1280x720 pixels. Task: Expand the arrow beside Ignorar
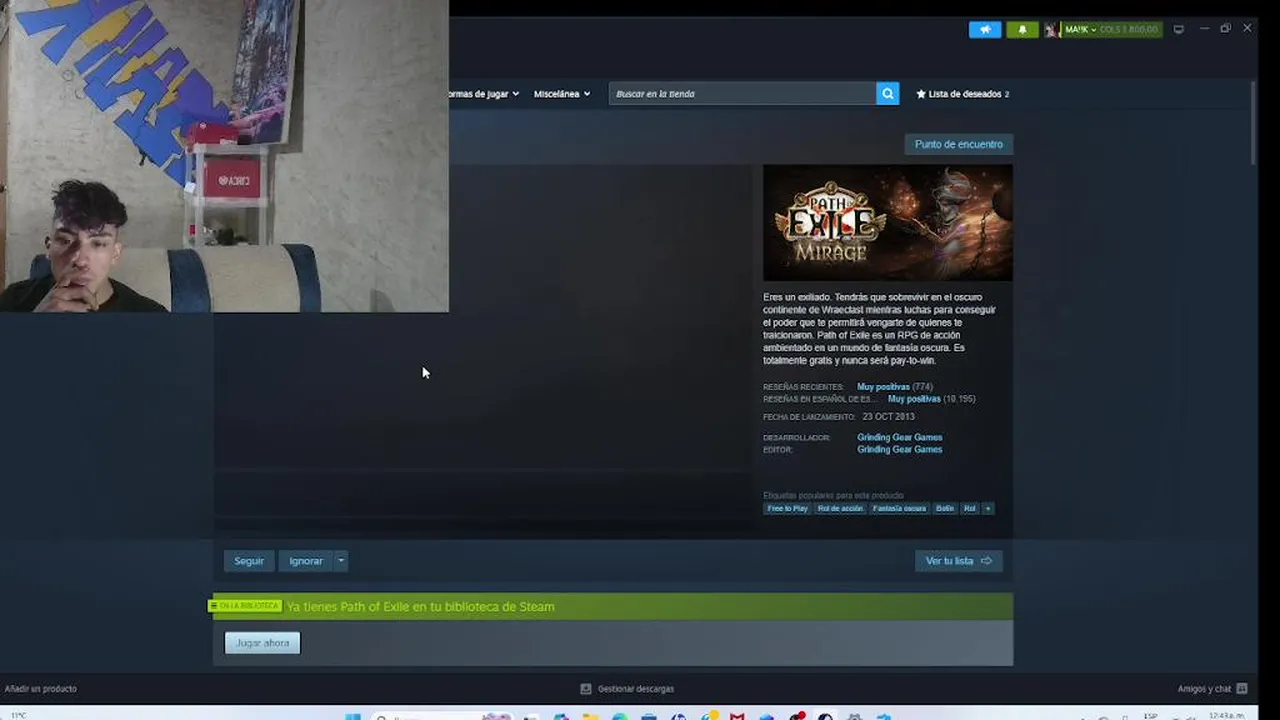coord(341,561)
